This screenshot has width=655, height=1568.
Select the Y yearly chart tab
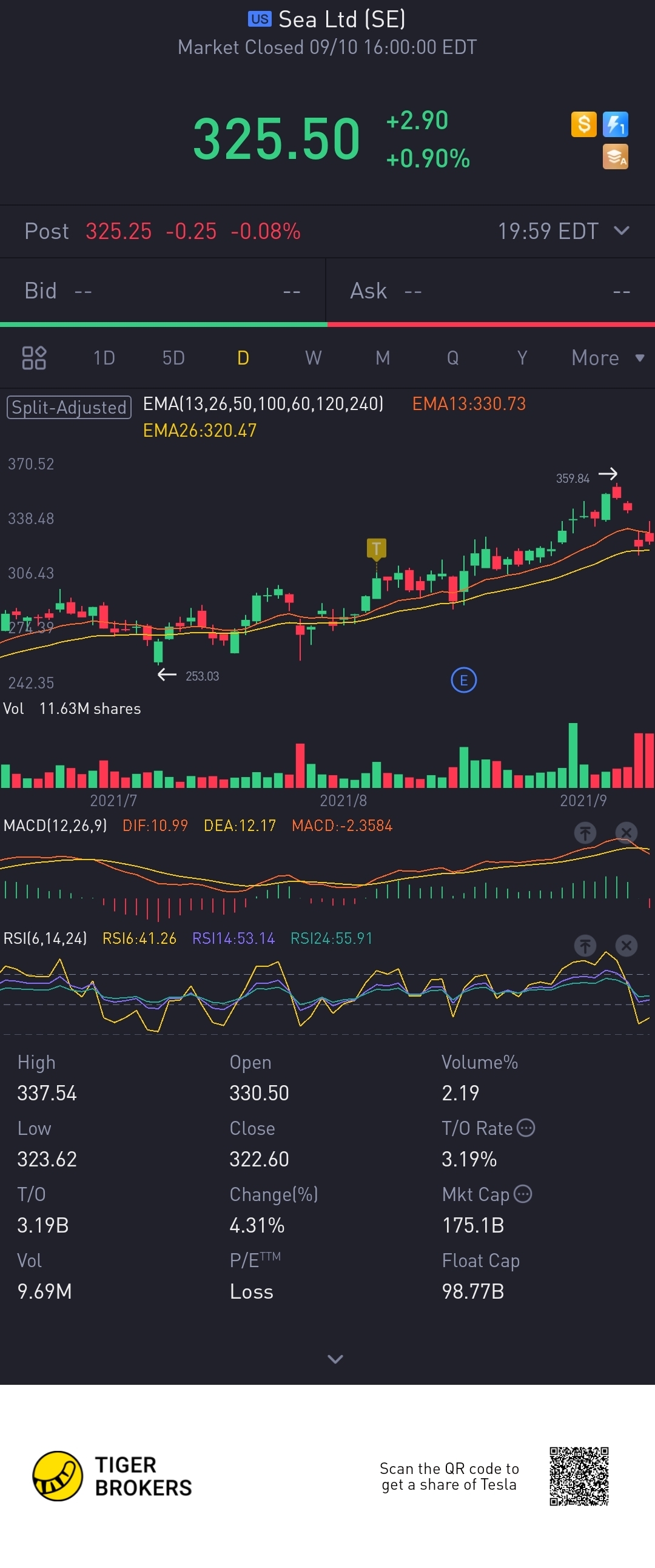(522, 358)
